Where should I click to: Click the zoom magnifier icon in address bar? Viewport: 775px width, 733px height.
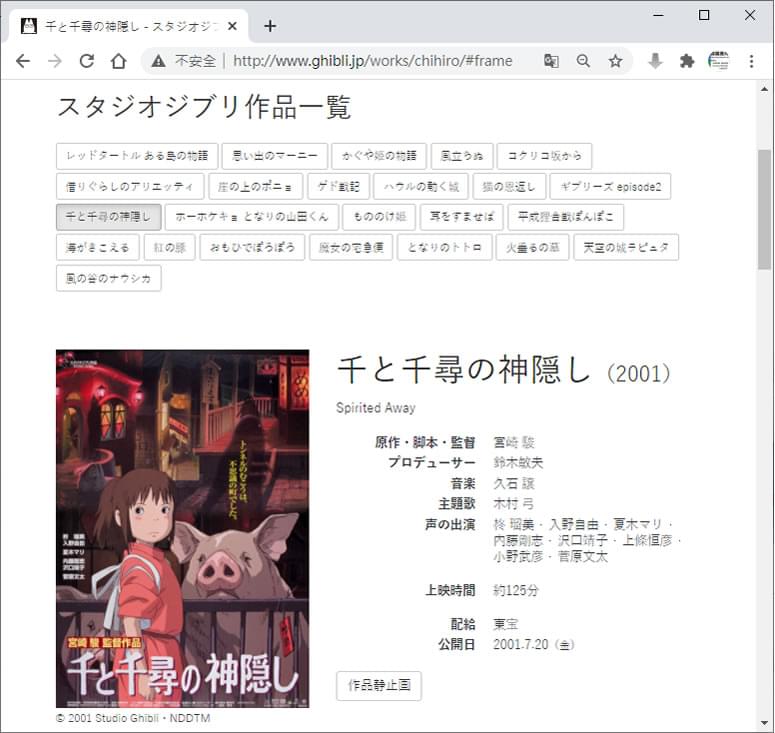pyautogui.click(x=583, y=61)
